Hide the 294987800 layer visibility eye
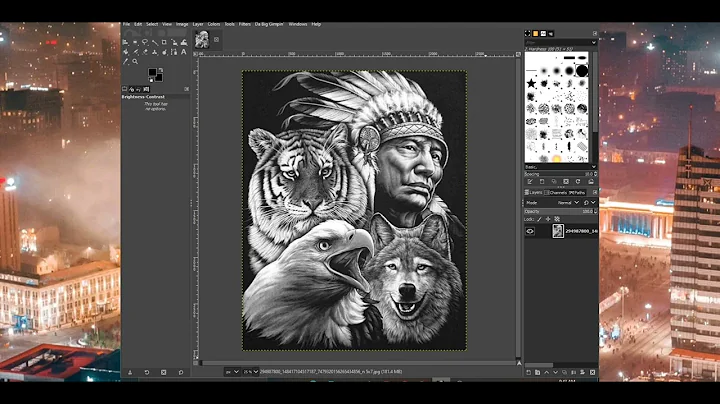 pyautogui.click(x=530, y=231)
